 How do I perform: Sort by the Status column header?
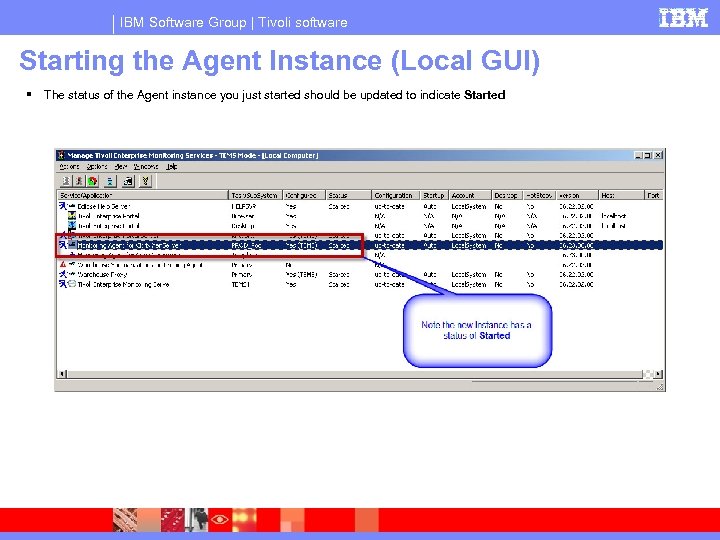(348, 195)
